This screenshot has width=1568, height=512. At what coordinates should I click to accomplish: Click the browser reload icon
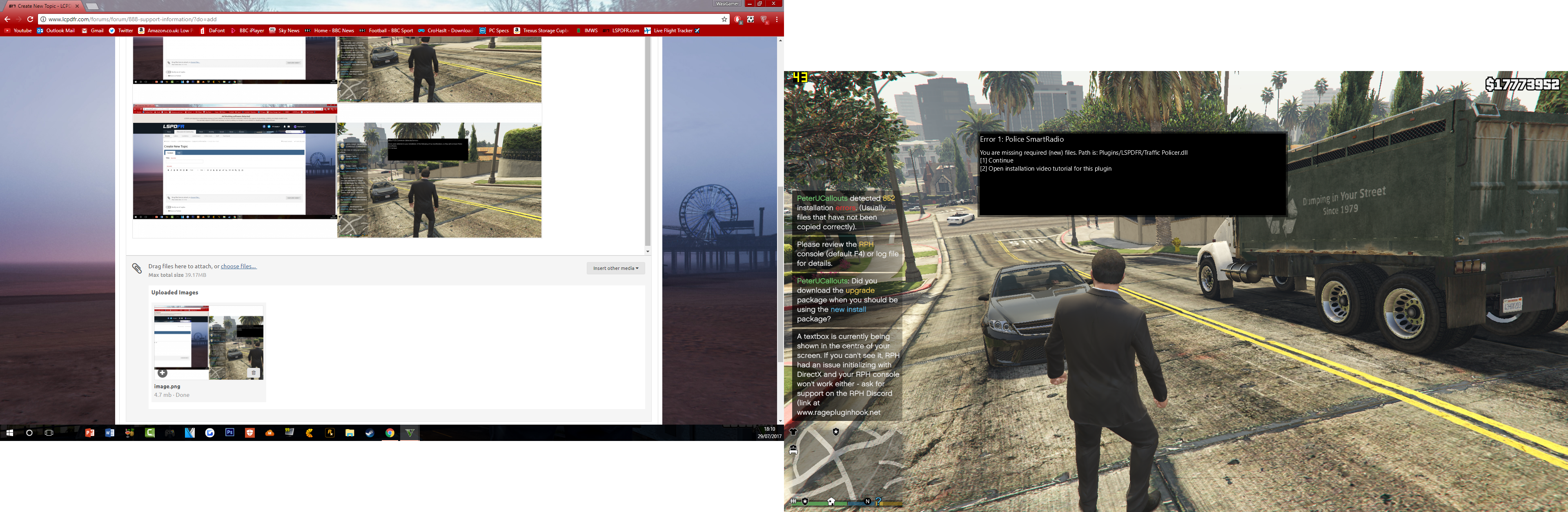click(30, 20)
